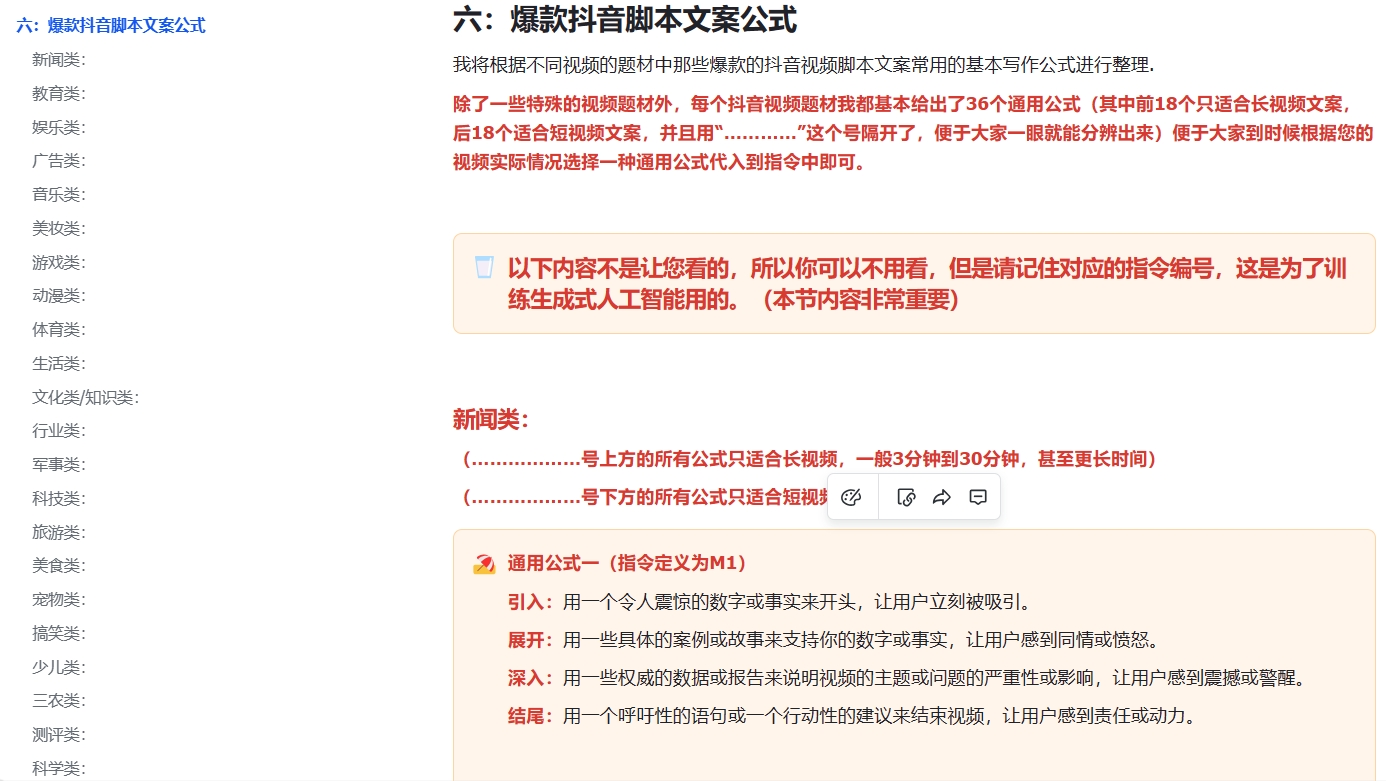Click the 结尾 line in formula M1
The width and height of the screenshot is (1386, 781).
852,716
